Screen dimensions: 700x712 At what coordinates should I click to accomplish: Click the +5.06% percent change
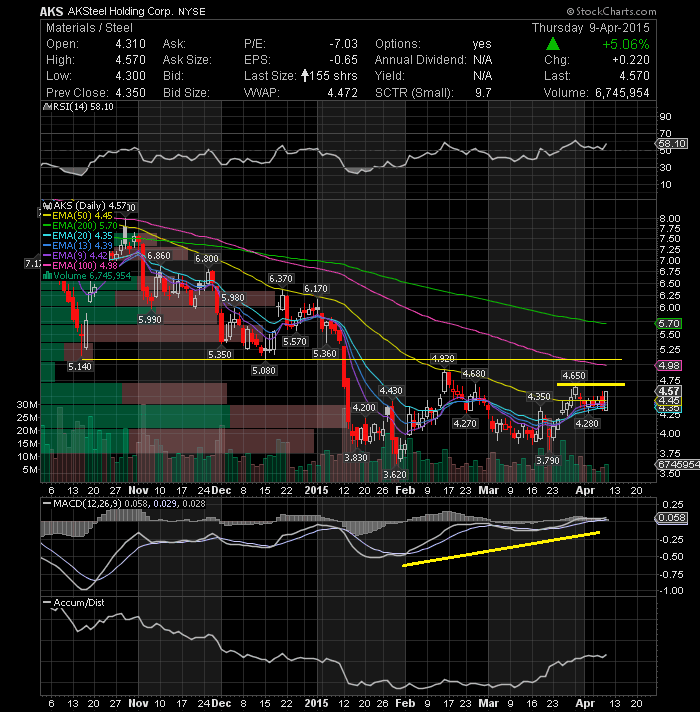coord(626,44)
